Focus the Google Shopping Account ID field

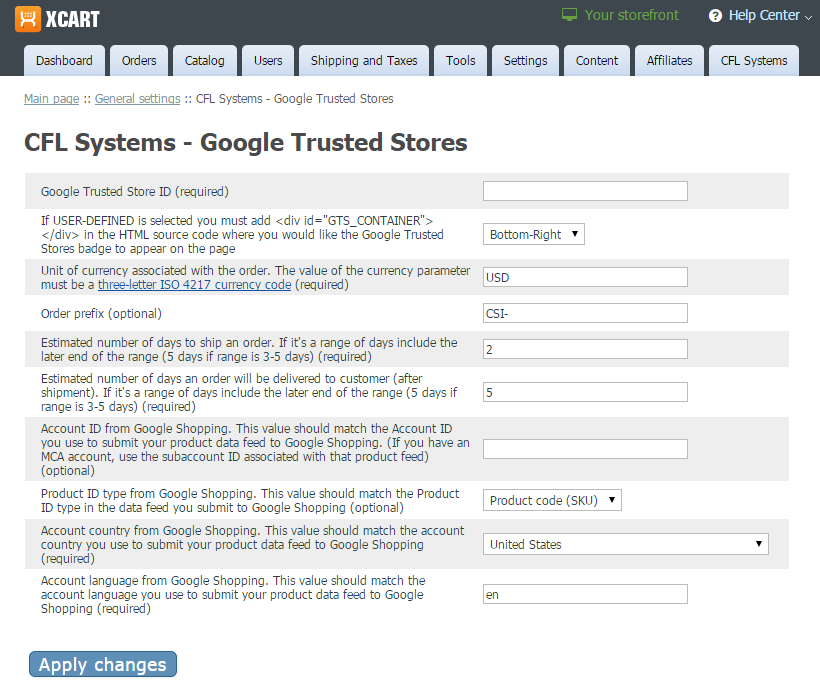tap(585, 449)
